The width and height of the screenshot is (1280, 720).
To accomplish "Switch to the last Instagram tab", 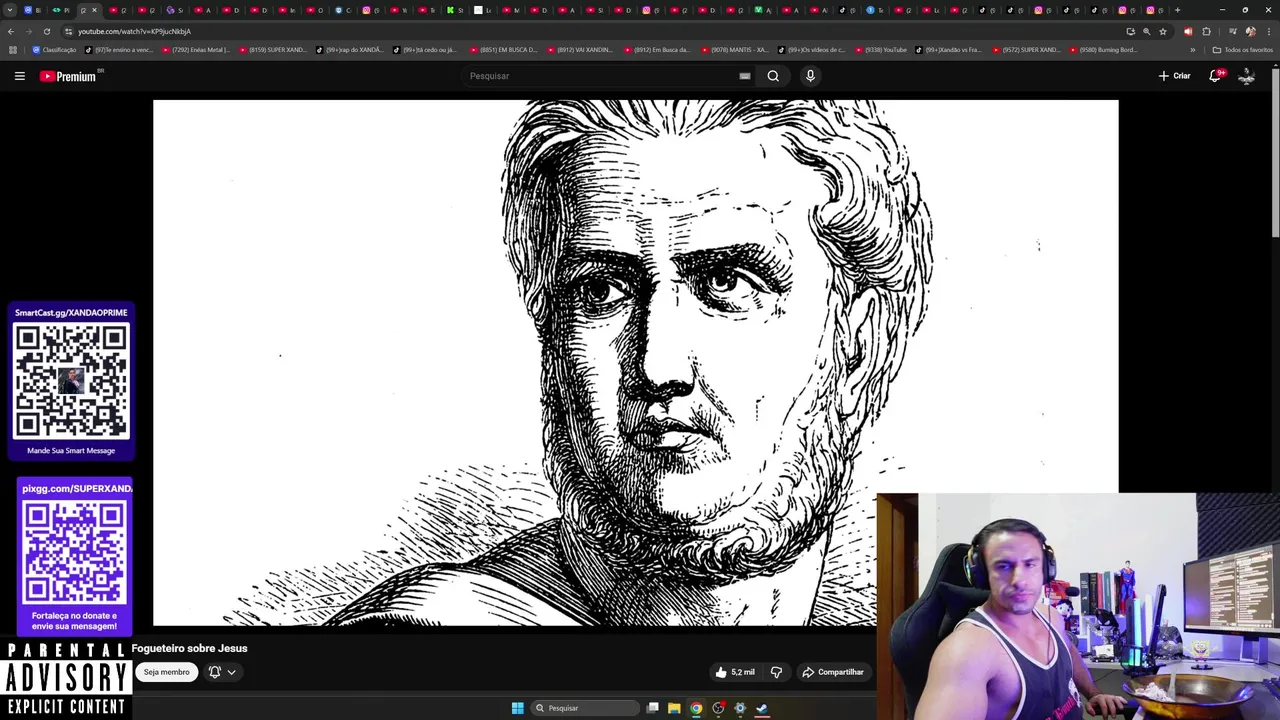I will 1155,10.
